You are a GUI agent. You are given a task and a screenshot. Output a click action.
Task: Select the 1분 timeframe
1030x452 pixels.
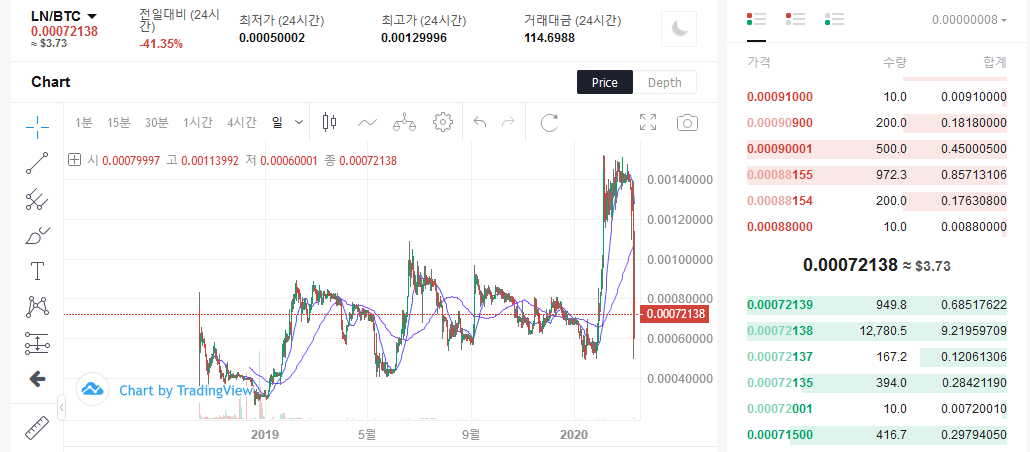point(84,122)
